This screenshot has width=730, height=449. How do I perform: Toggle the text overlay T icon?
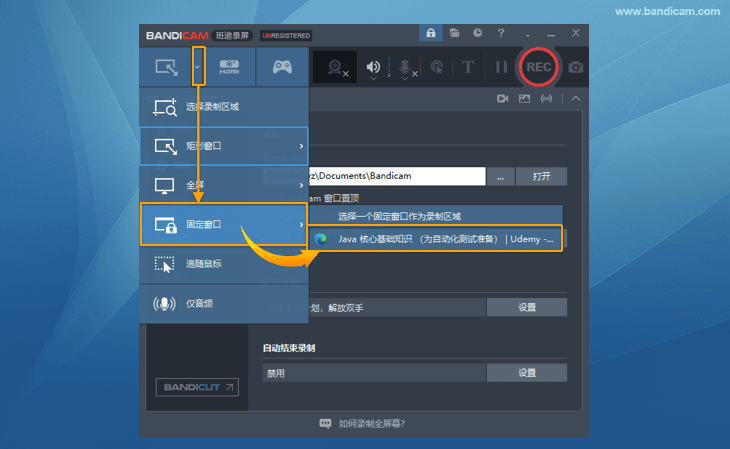tap(467, 67)
